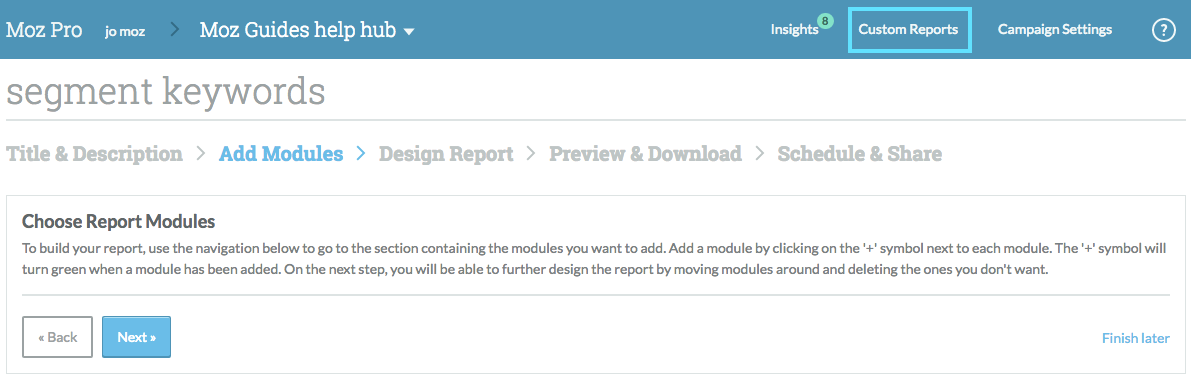Switch to the Title & Description step
The width and height of the screenshot is (1191, 384).
pos(94,154)
